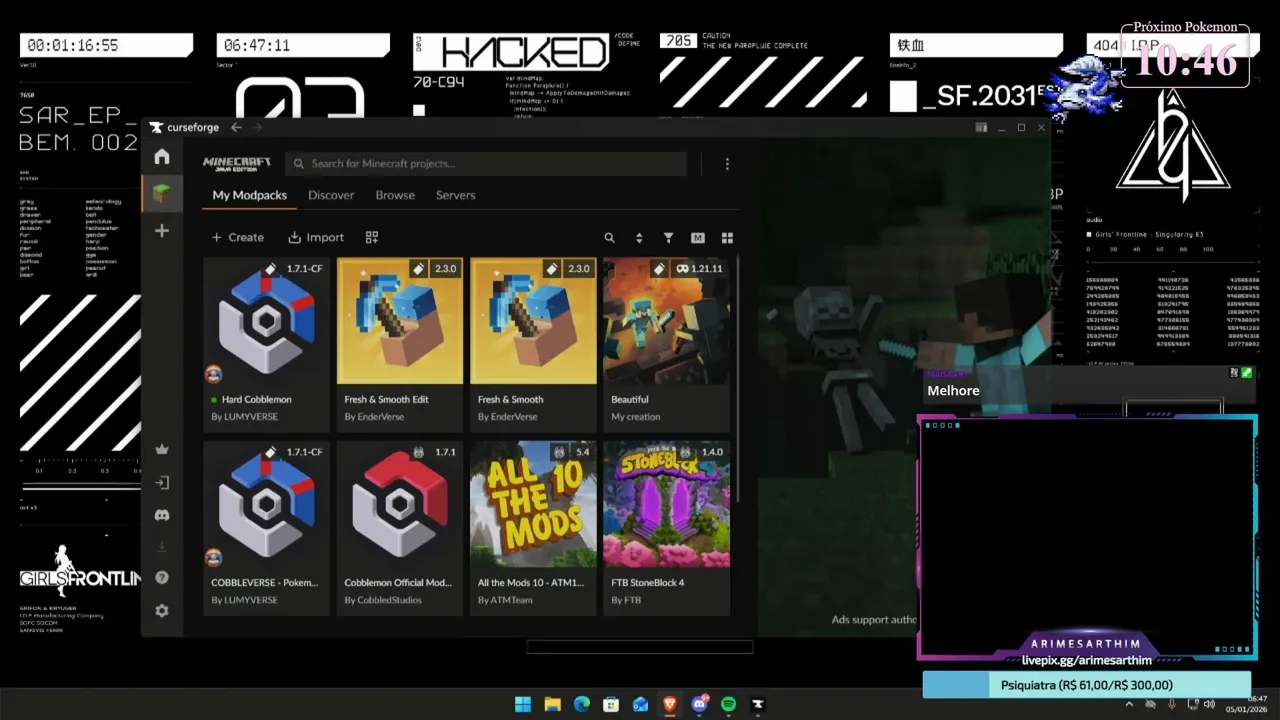Click the tag icon on Beautiful card
Screen dimensions: 1280x720
pos(659,269)
